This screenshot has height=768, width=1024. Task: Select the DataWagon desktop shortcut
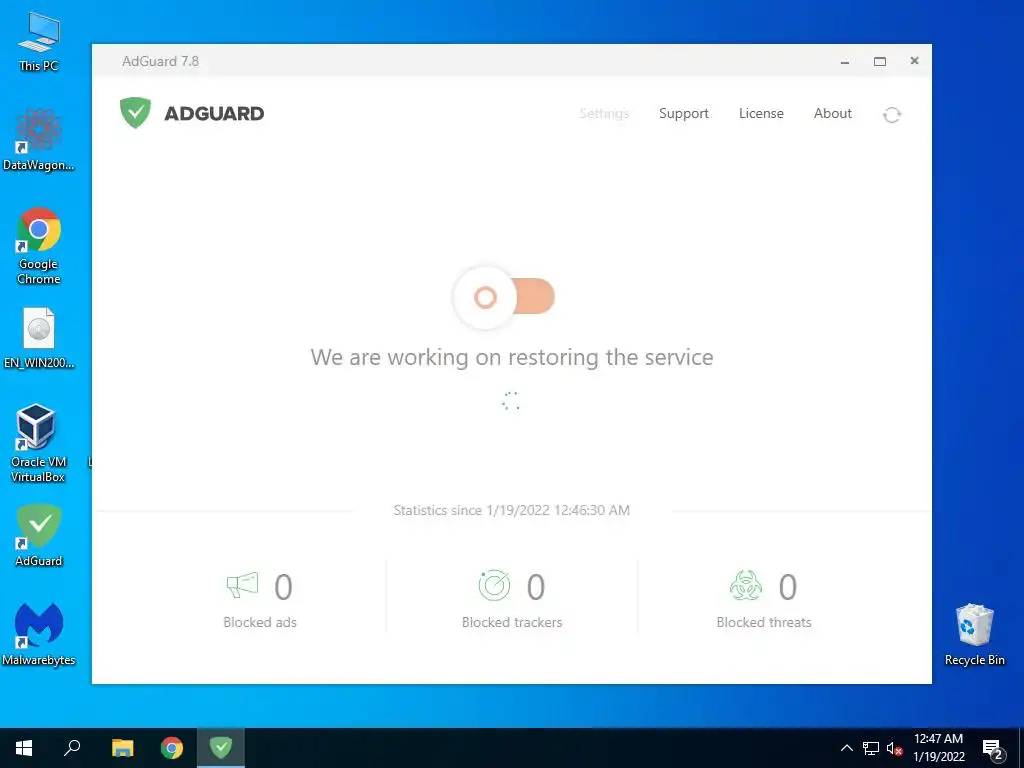(x=39, y=140)
